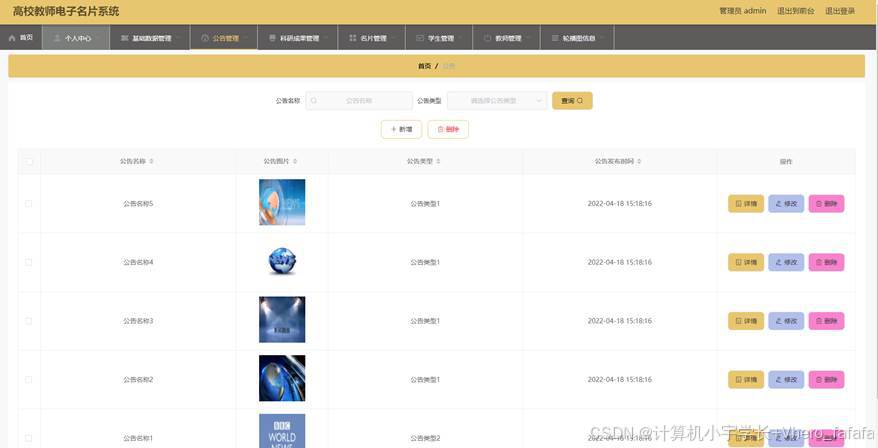Click the 公告名称5 name cell
The image size is (878, 448).
pyautogui.click(x=138, y=204)
